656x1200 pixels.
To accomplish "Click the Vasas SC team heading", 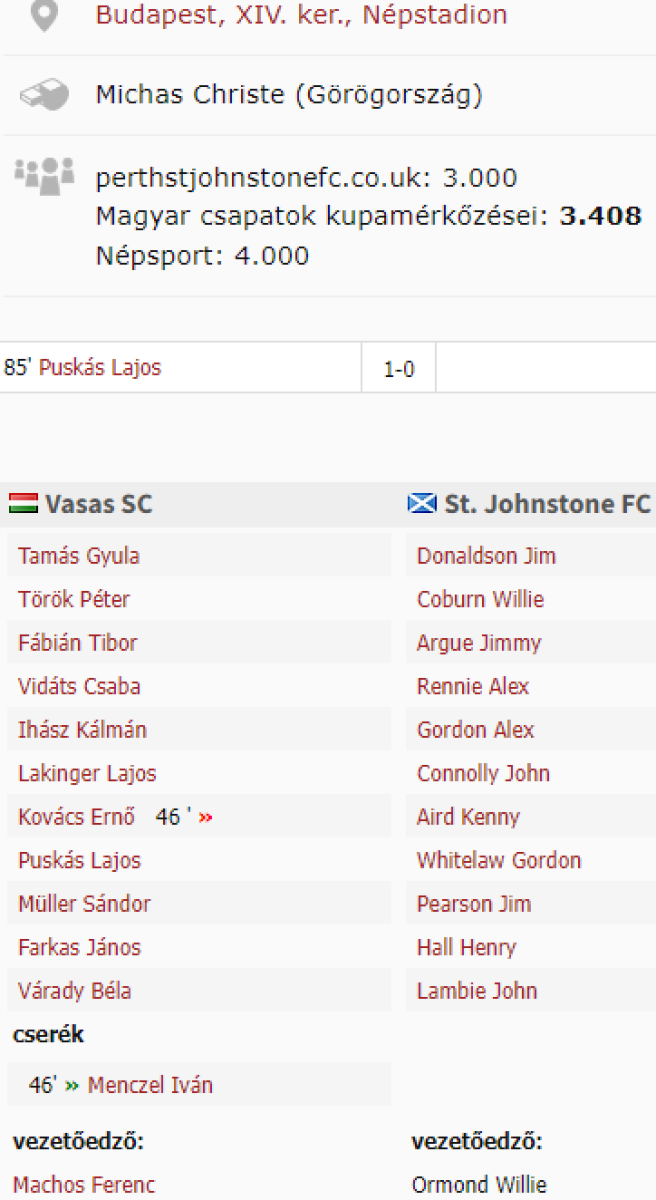I will [x=98, y=504].
